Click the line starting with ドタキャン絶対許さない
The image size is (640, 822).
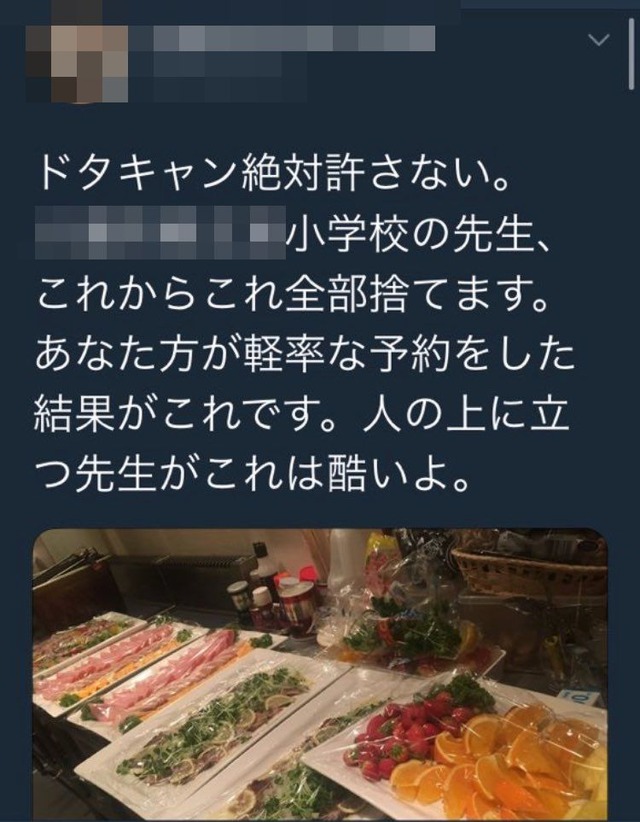coord(274,171)
